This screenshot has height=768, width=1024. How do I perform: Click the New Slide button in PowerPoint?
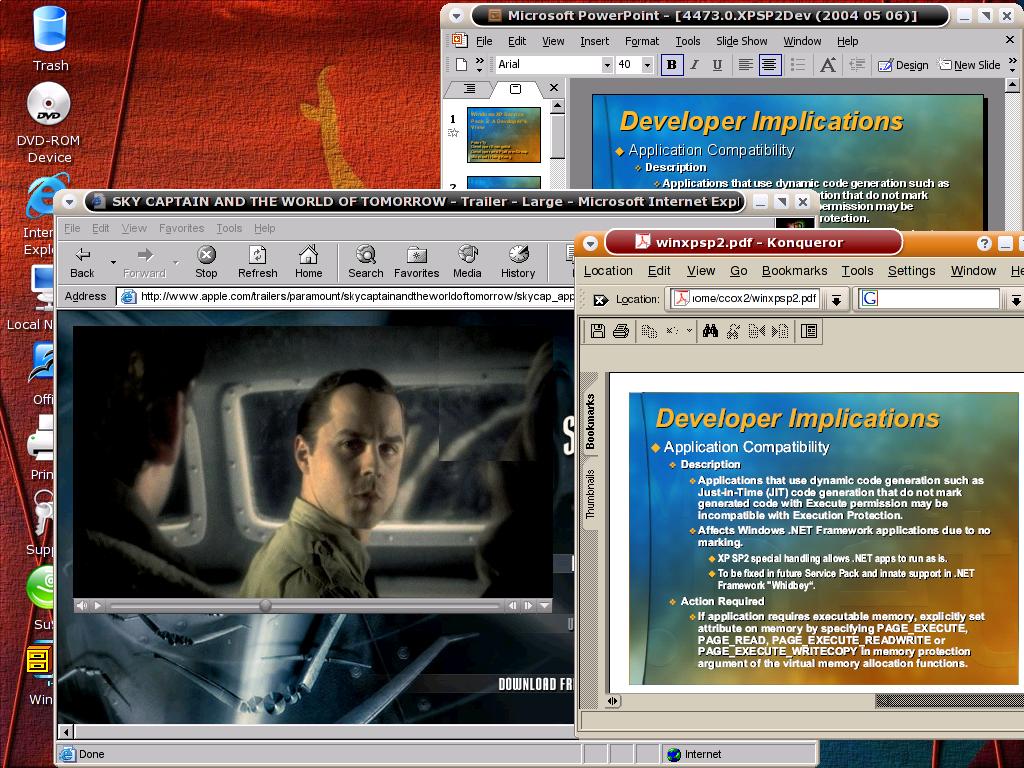[970, 65]
